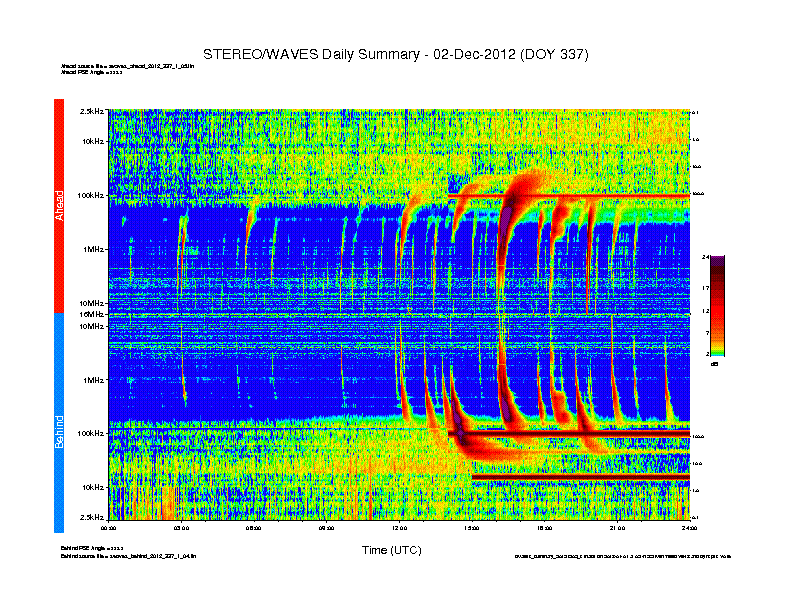
Task: Click the top 2.5kHz label in Ahead panel
Action: click(x=92, y=112)
